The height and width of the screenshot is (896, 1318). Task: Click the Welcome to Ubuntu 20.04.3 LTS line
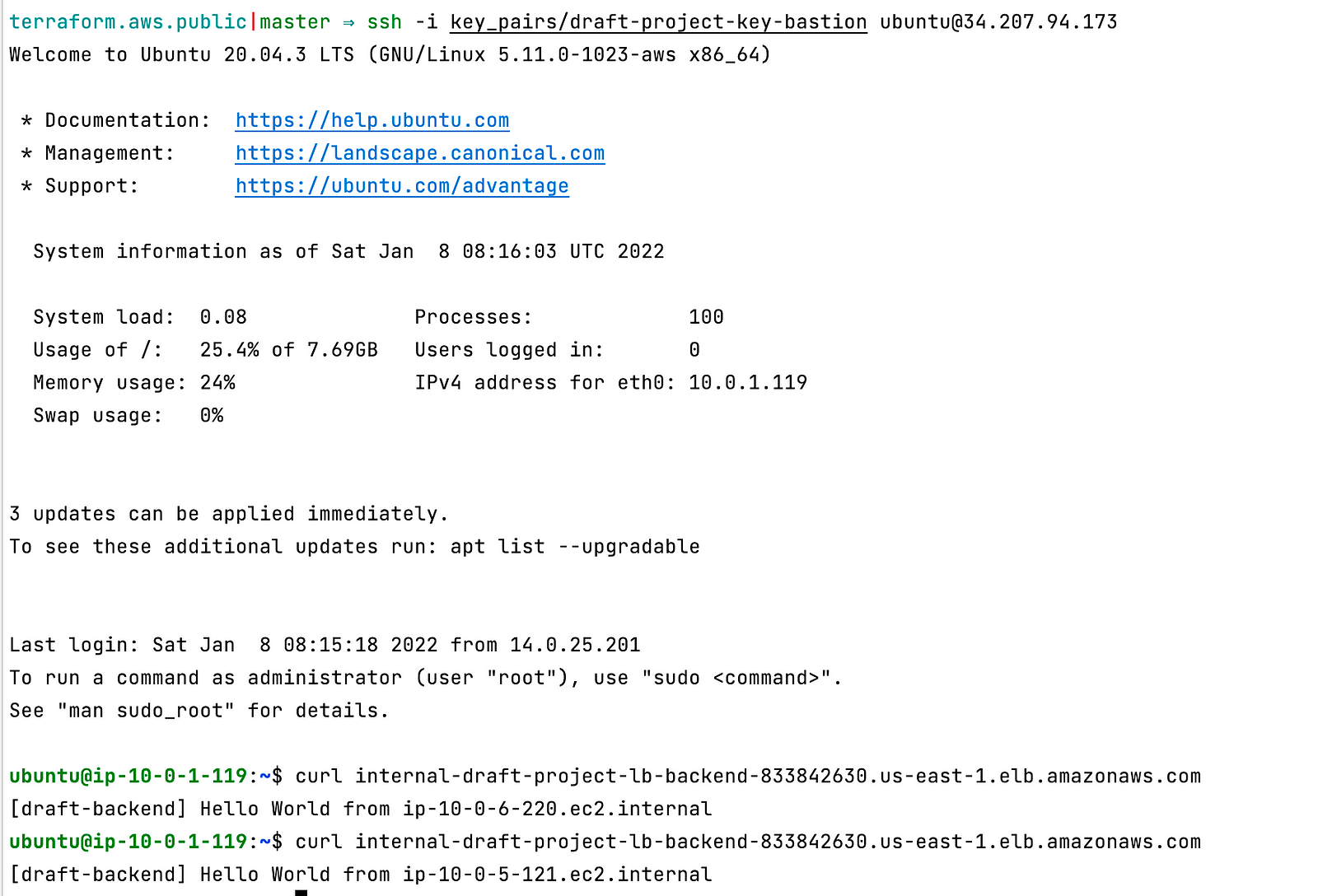coord(390,55)
